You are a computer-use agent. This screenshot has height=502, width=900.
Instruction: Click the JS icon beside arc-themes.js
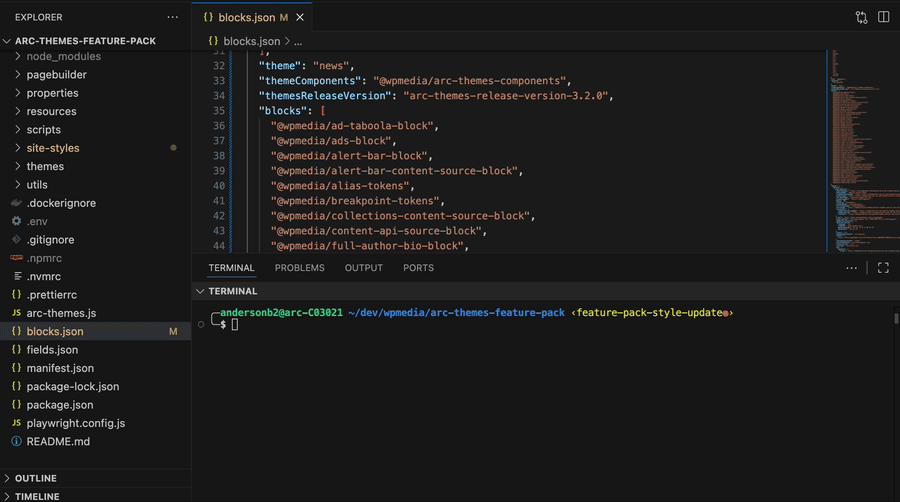(17, 313)
